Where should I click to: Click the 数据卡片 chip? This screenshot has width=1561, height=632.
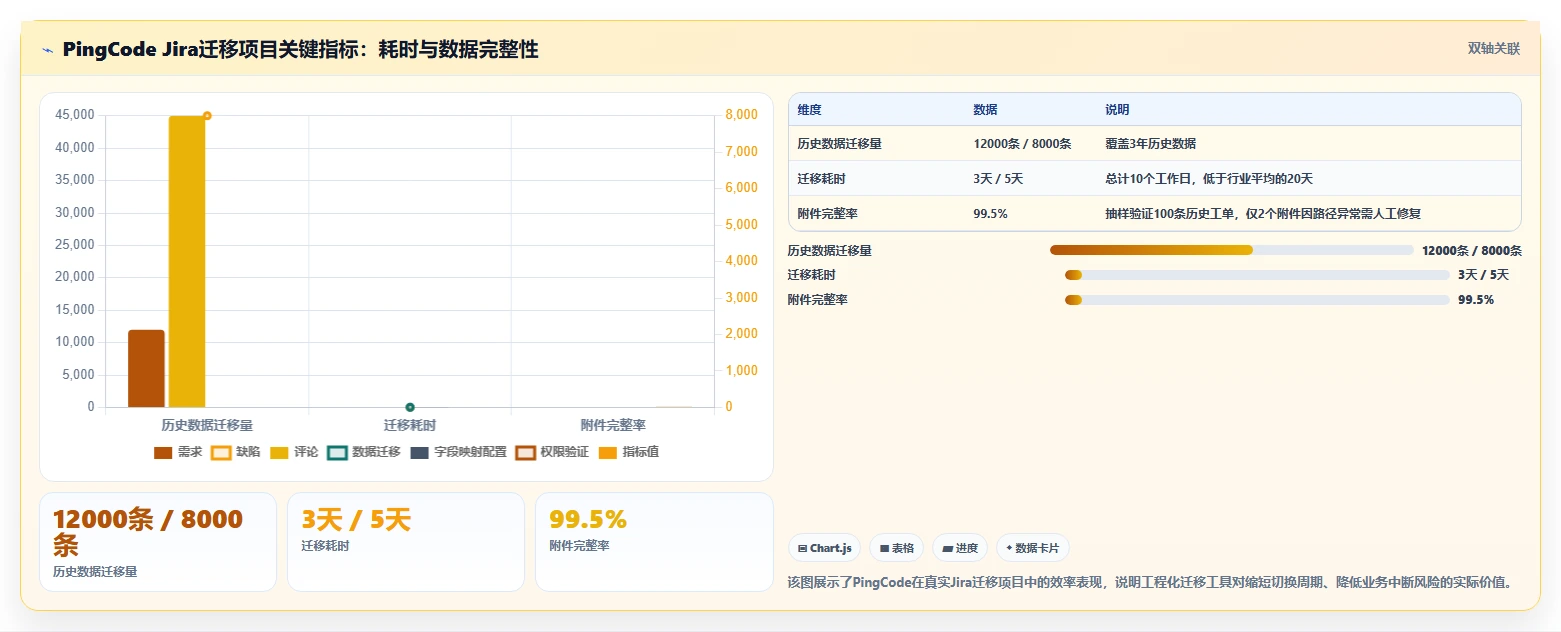(1033, 548)
